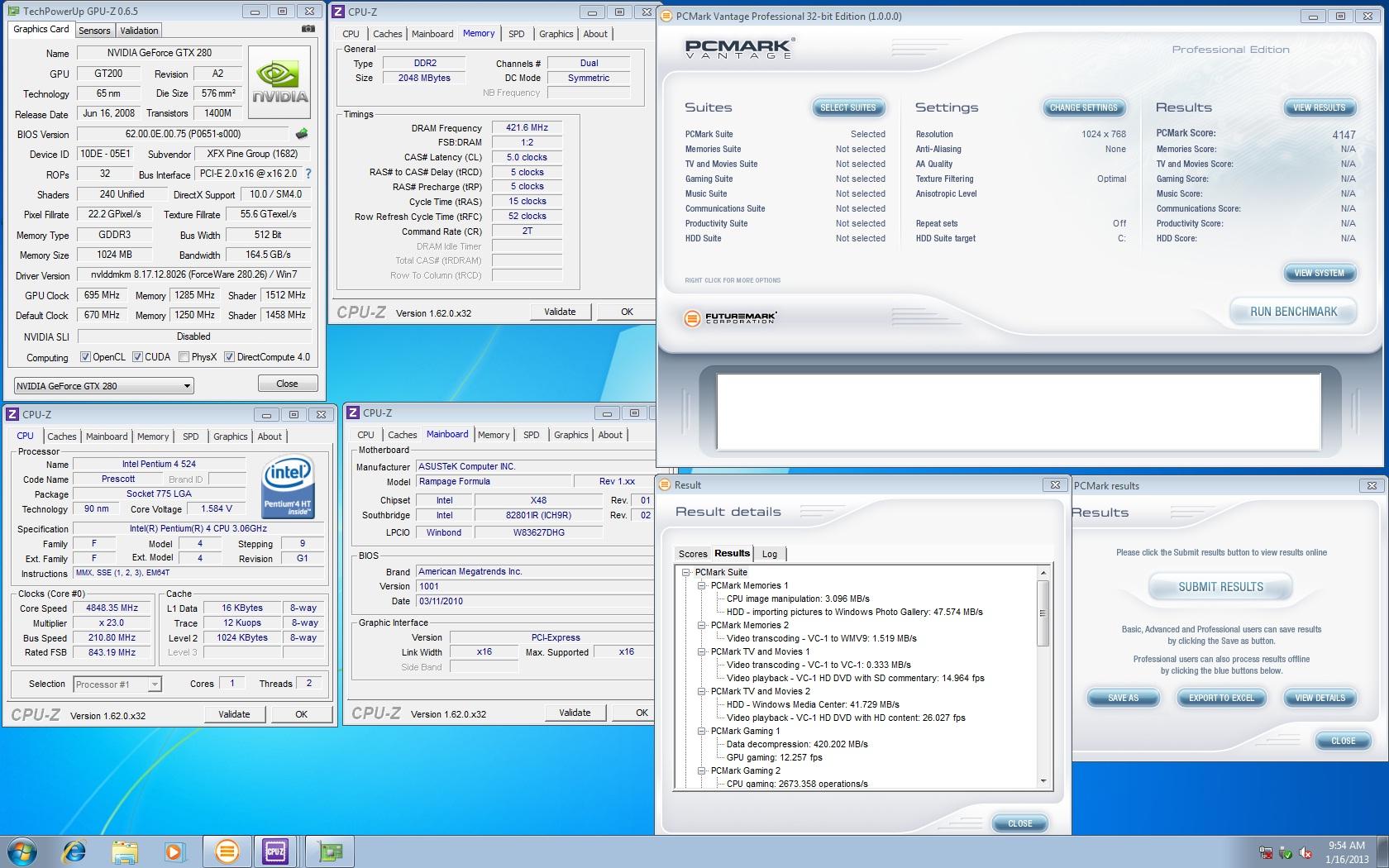
Task: Click the GPU-Z screenshot camera icon
Action: coord(308,29)
